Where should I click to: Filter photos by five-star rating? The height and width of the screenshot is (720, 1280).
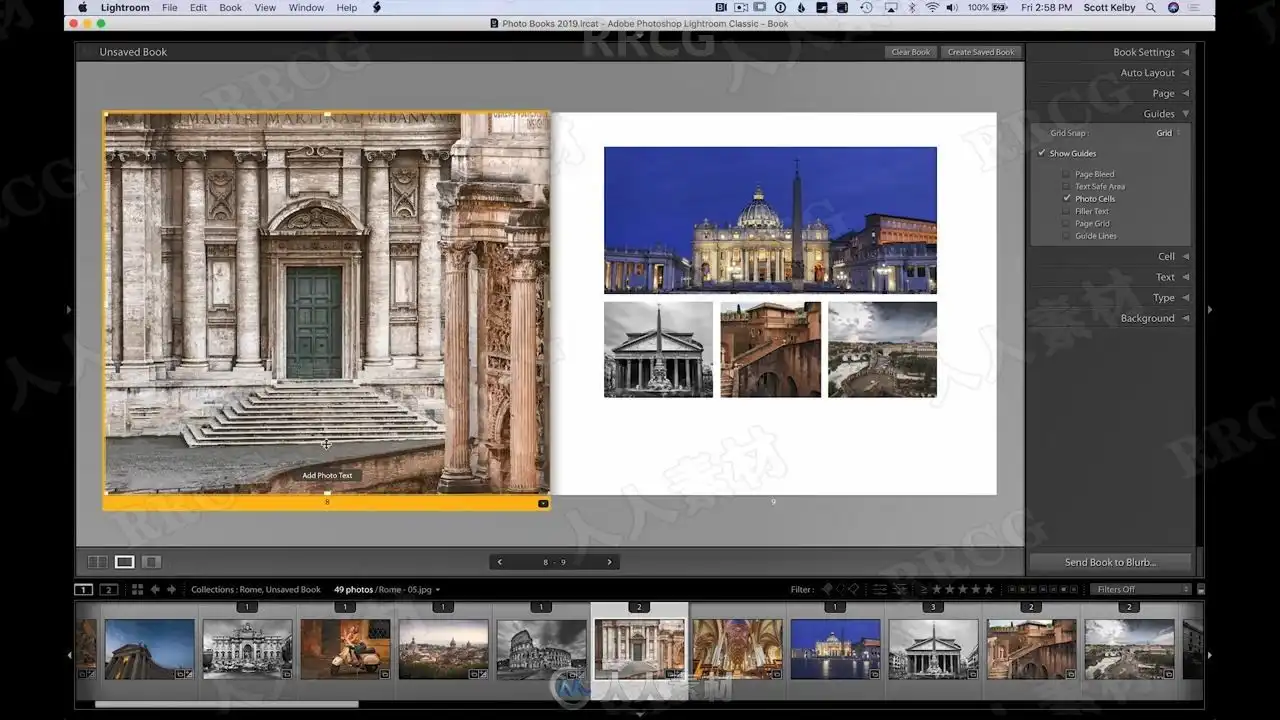coord(989,589)
